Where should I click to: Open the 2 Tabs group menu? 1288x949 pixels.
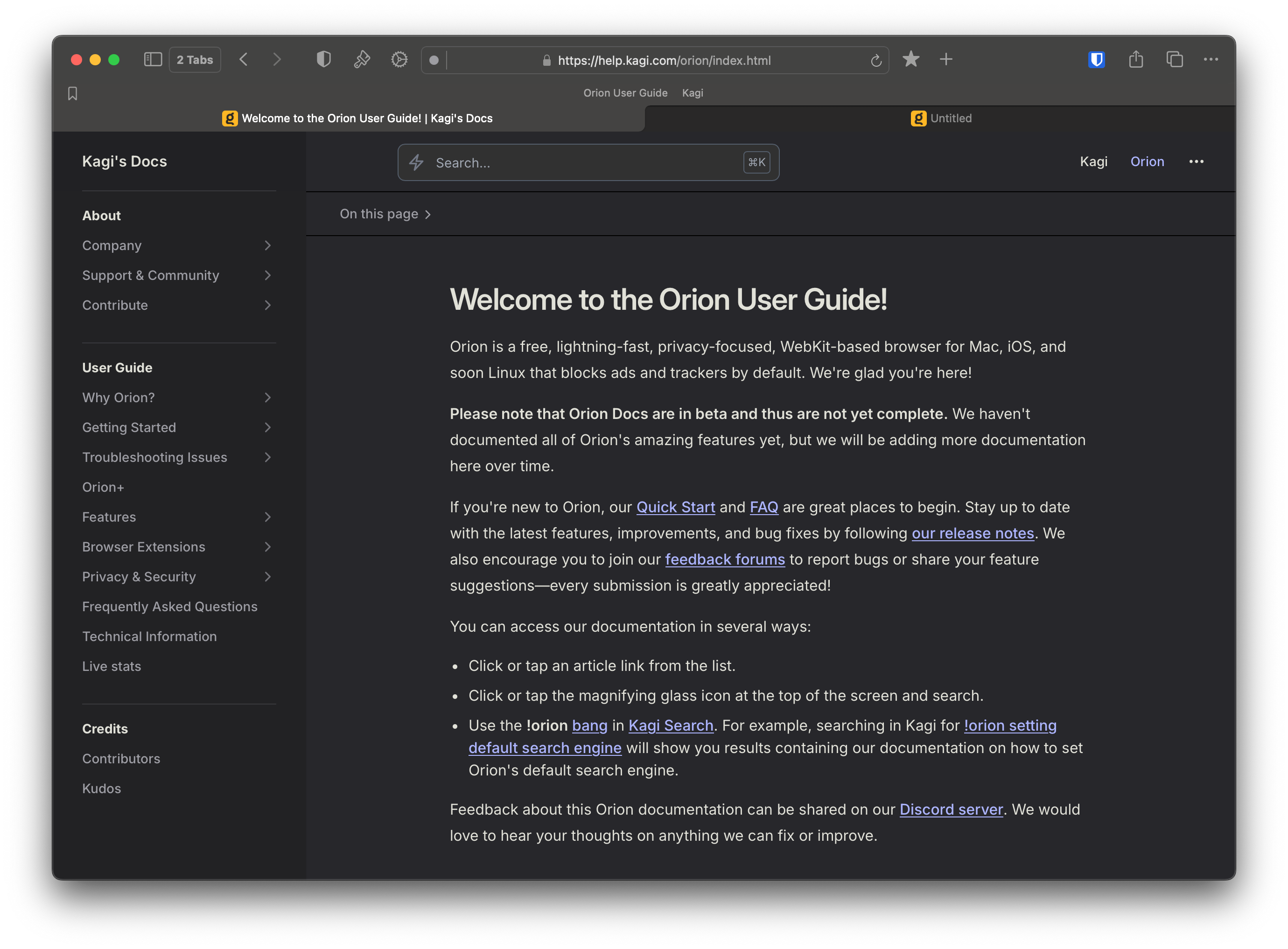(x=195, y=60)
